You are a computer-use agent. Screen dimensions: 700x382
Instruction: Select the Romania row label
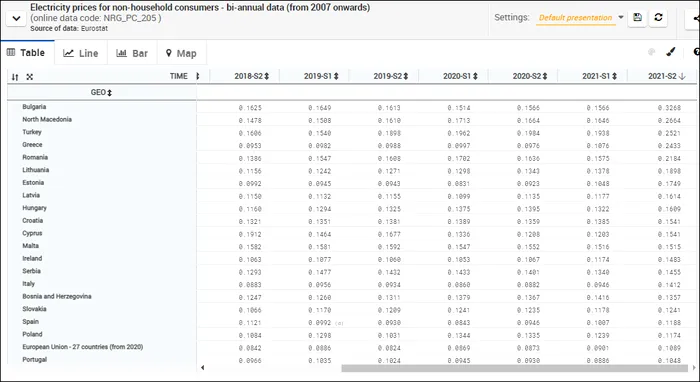35,157
